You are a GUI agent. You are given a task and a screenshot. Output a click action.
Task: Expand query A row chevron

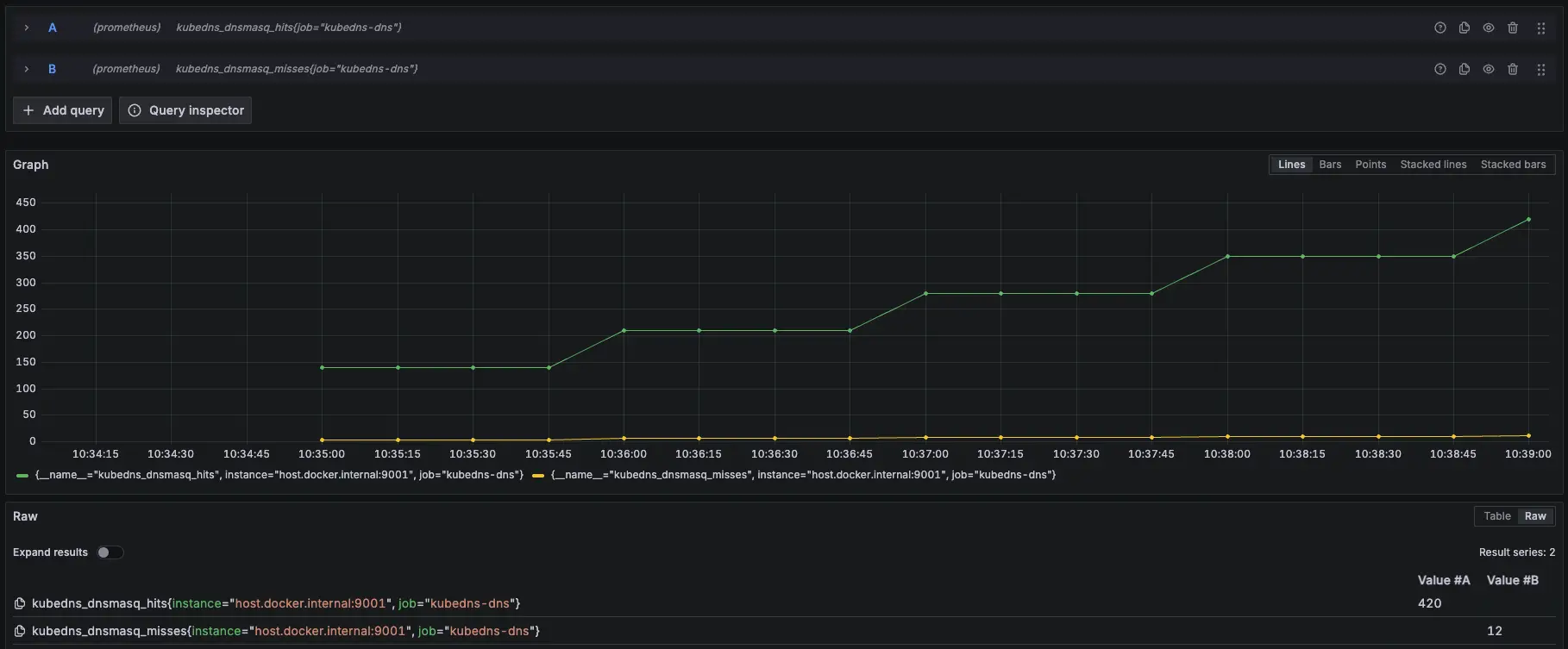point(27,28)
